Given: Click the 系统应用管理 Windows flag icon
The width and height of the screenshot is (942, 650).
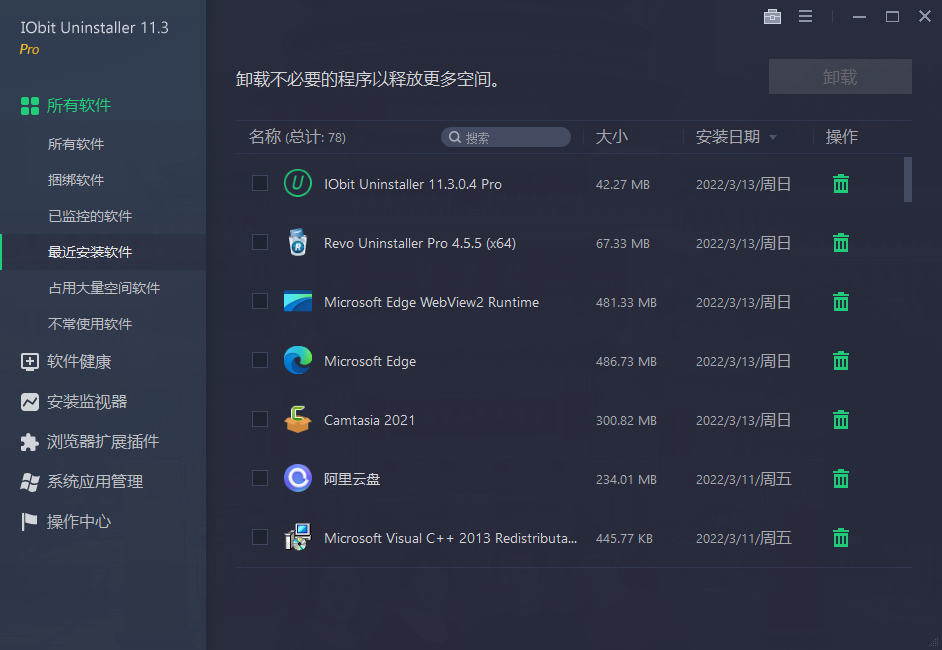Looking at the screenshot, I should tap(29, 482).
